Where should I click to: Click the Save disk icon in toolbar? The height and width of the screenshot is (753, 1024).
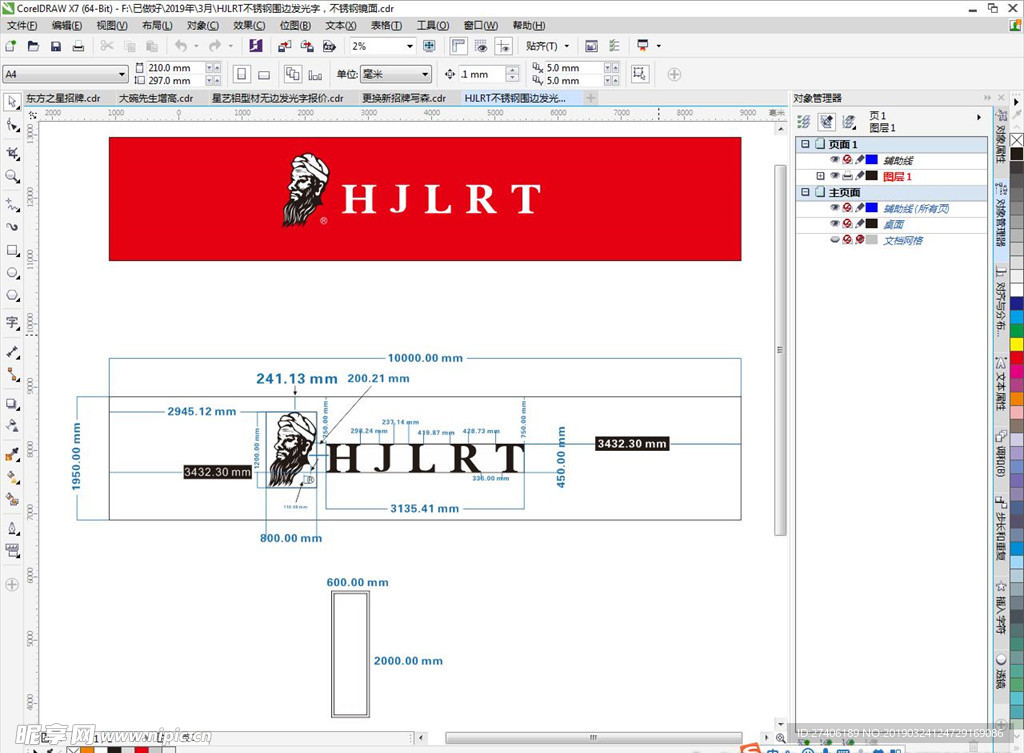pyautogui.click(x=56, y=46)
